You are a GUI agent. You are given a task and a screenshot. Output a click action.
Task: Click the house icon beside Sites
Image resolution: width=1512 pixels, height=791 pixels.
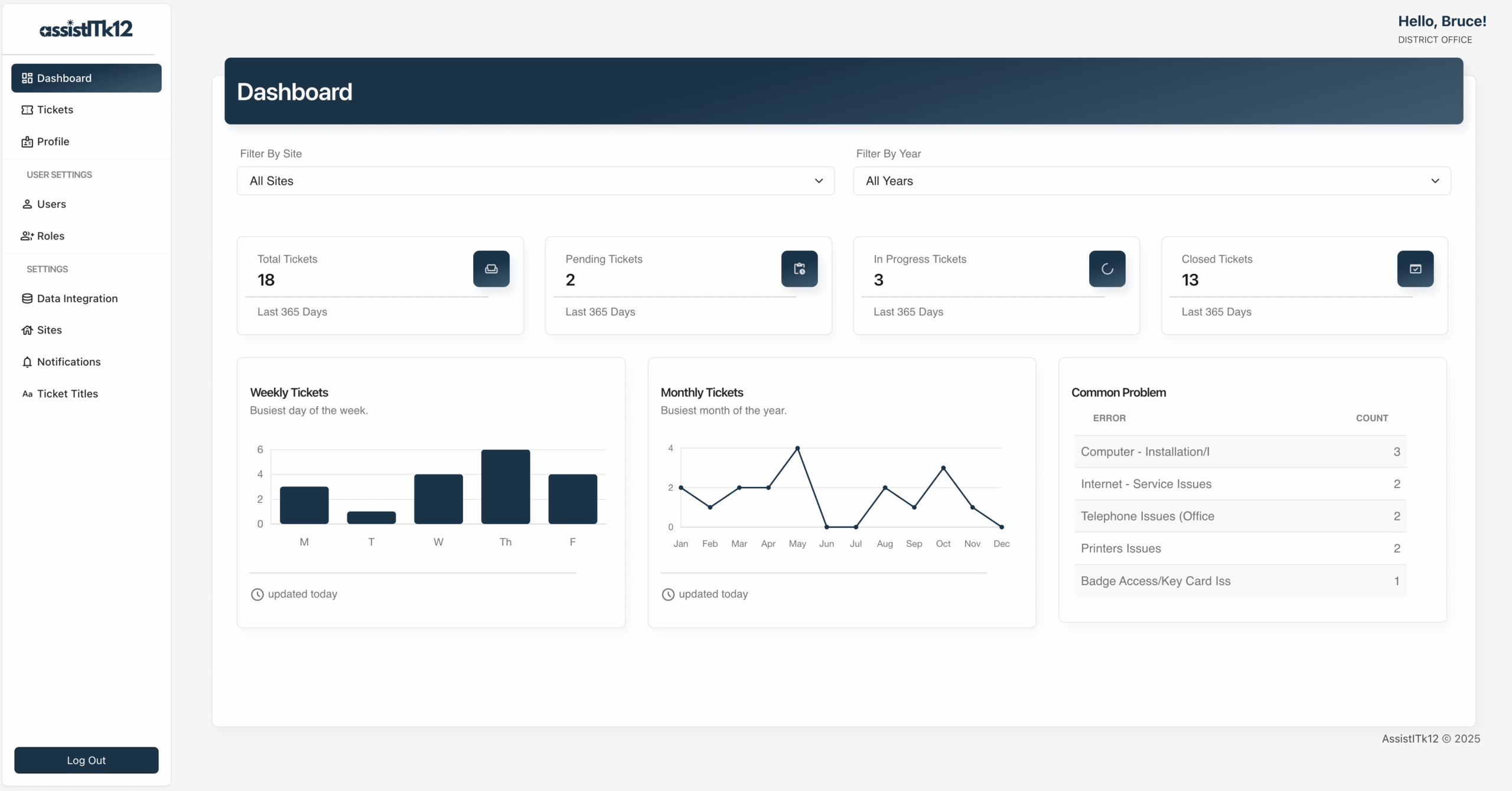27,330
